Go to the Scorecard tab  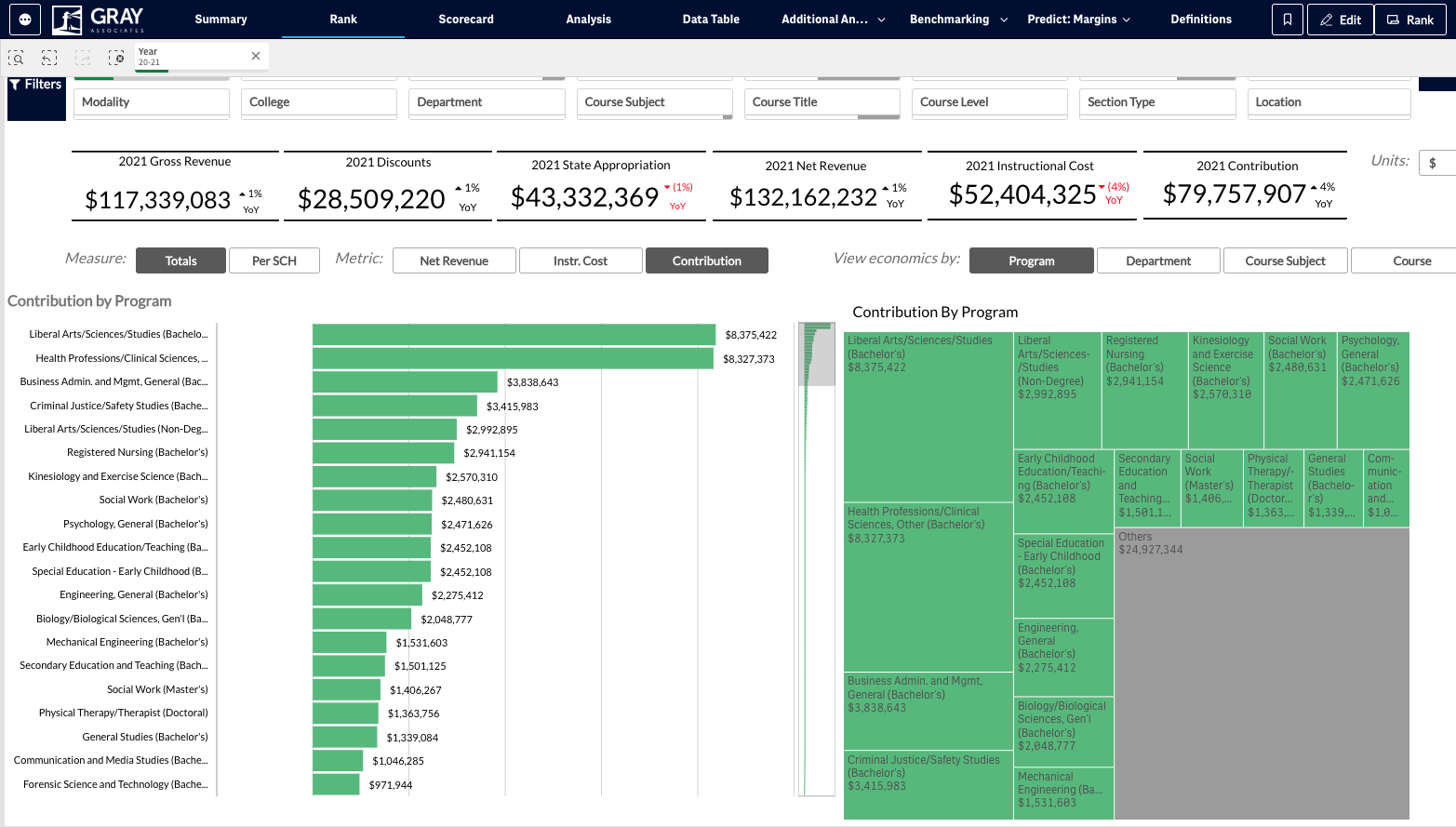coord(466,19)
